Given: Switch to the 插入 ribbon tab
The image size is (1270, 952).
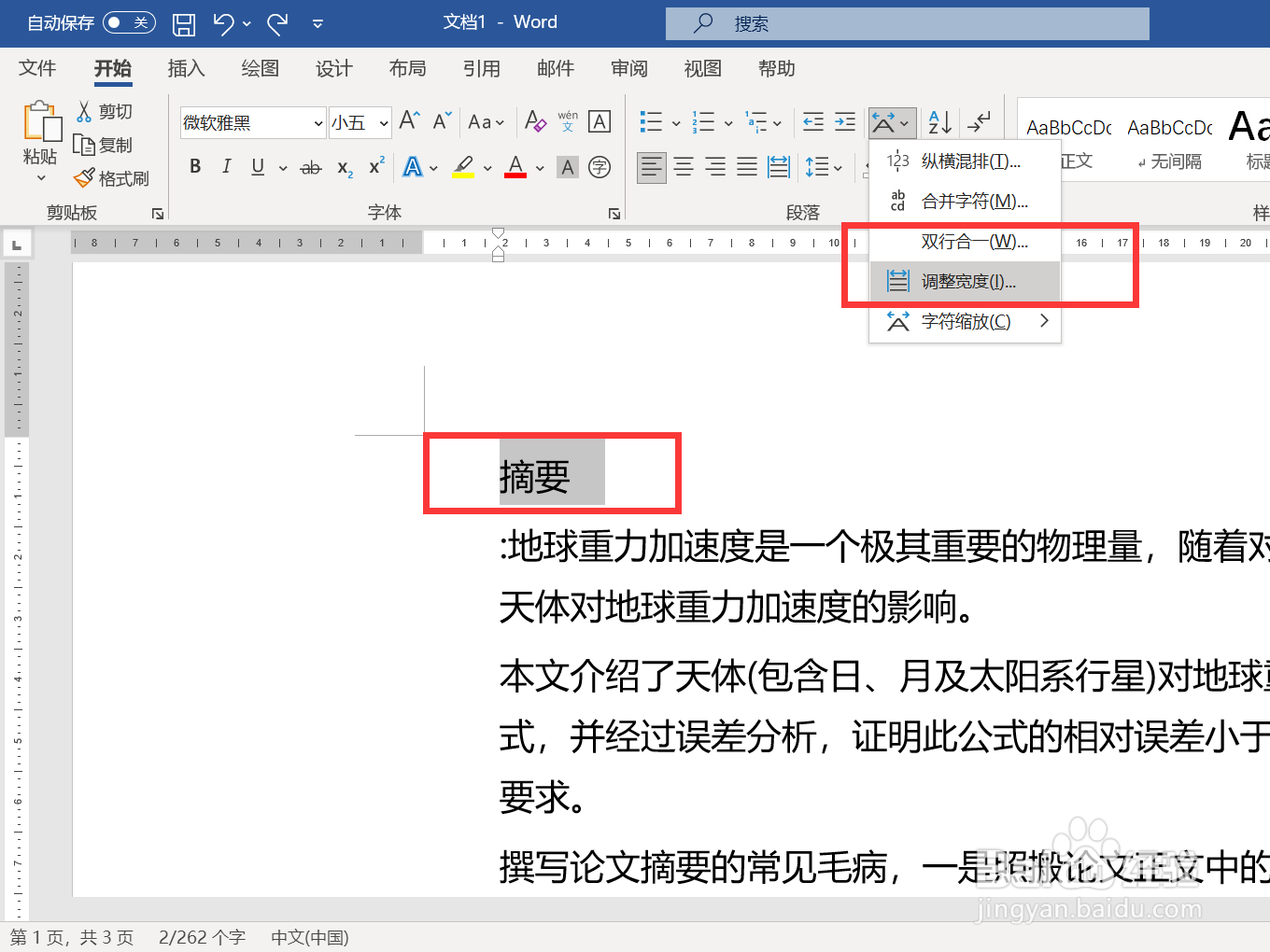Looking at the screenshot, I should tap(186, 68).
